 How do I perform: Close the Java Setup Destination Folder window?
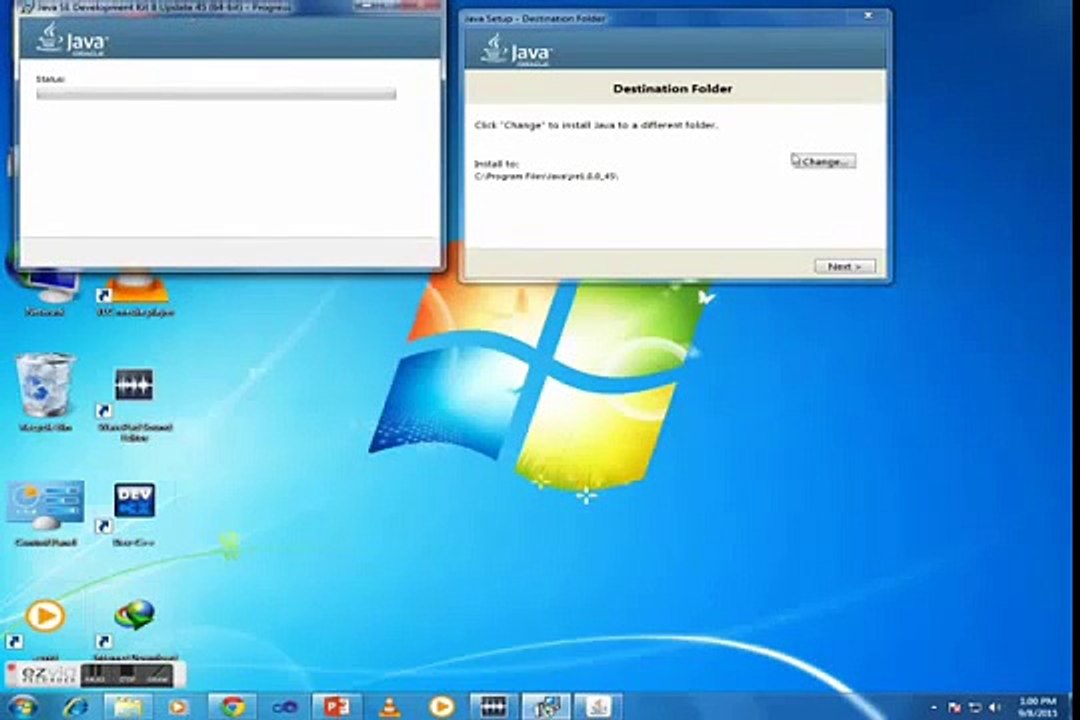869,15
